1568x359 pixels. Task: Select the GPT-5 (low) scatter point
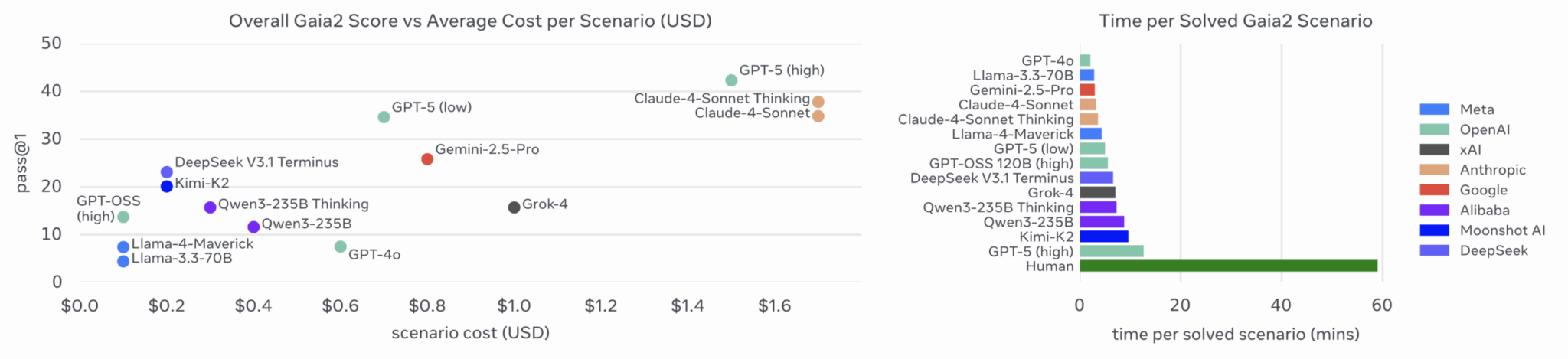point(384,117)
